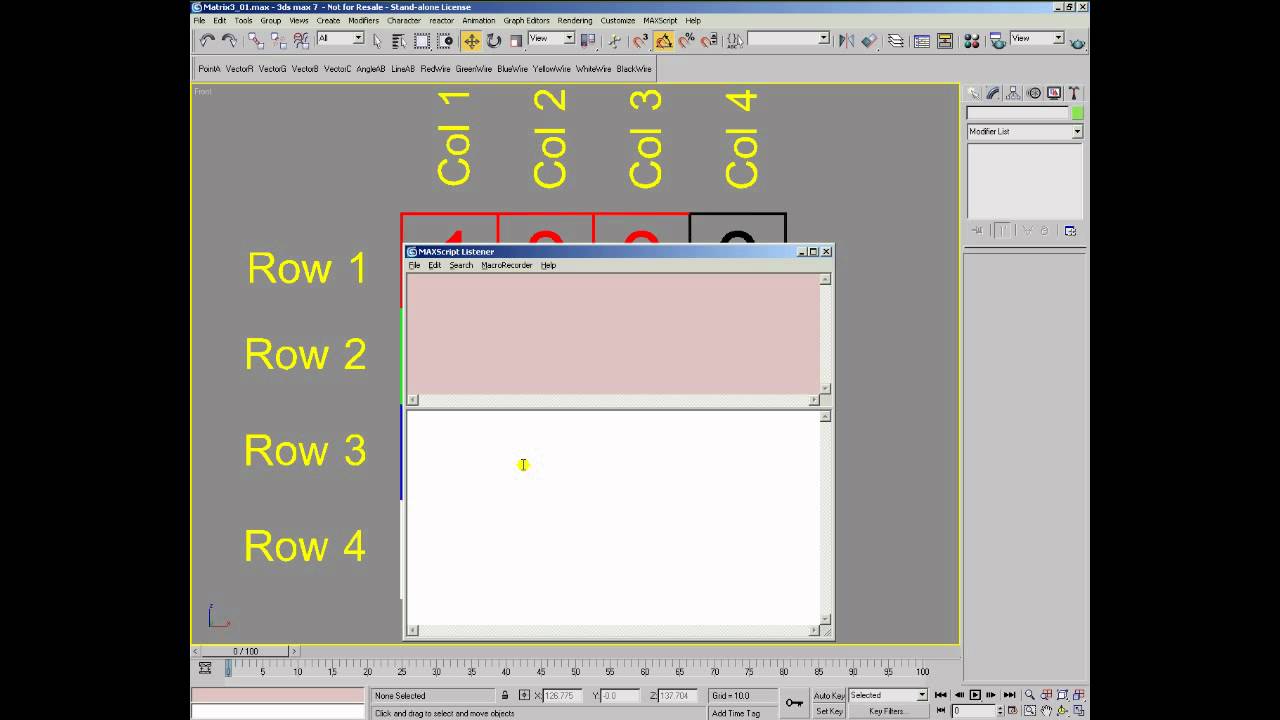Open the Mirror tool

[x=846, y=41]
